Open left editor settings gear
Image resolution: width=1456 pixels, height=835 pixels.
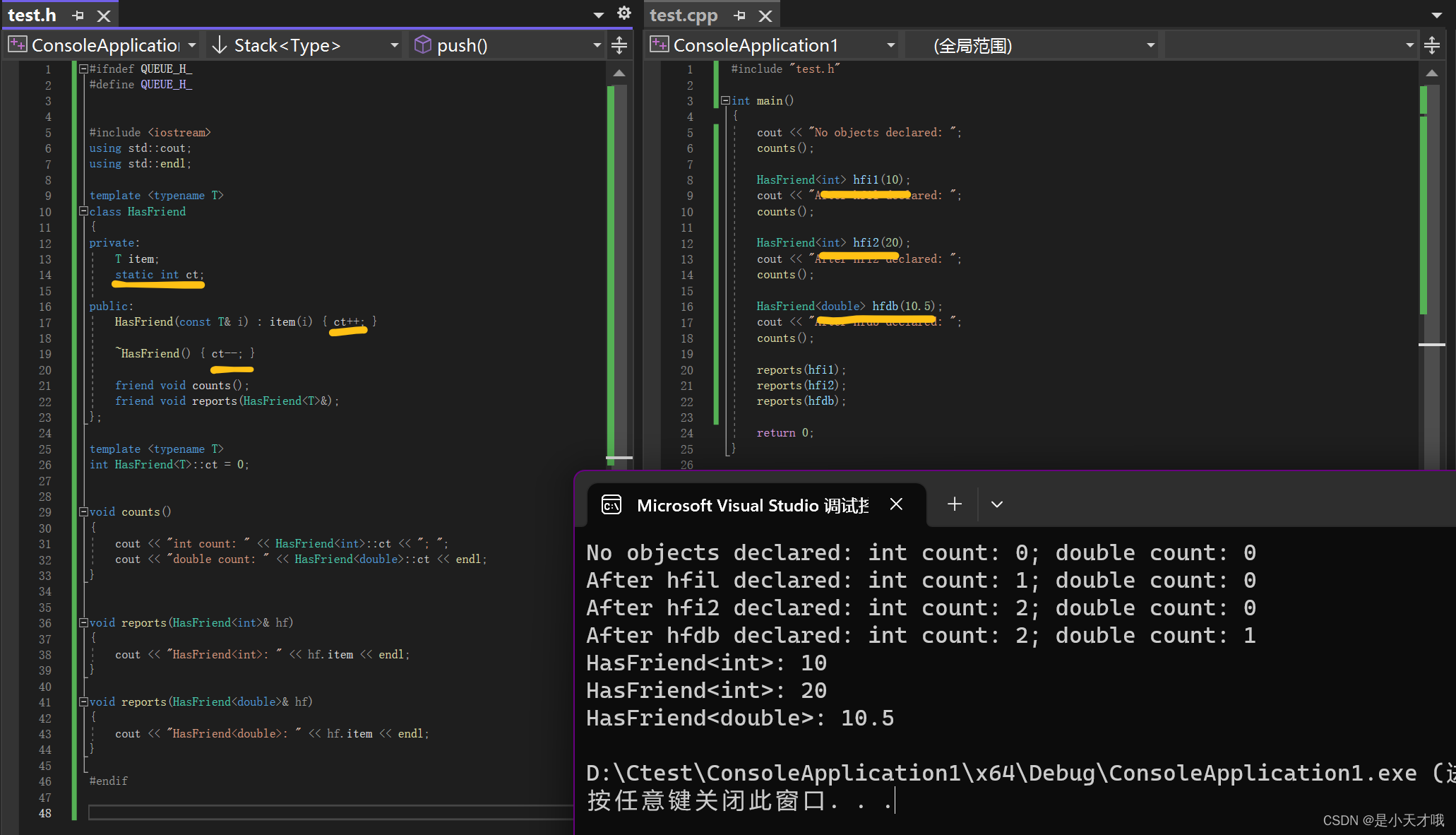tap(624, 13)
